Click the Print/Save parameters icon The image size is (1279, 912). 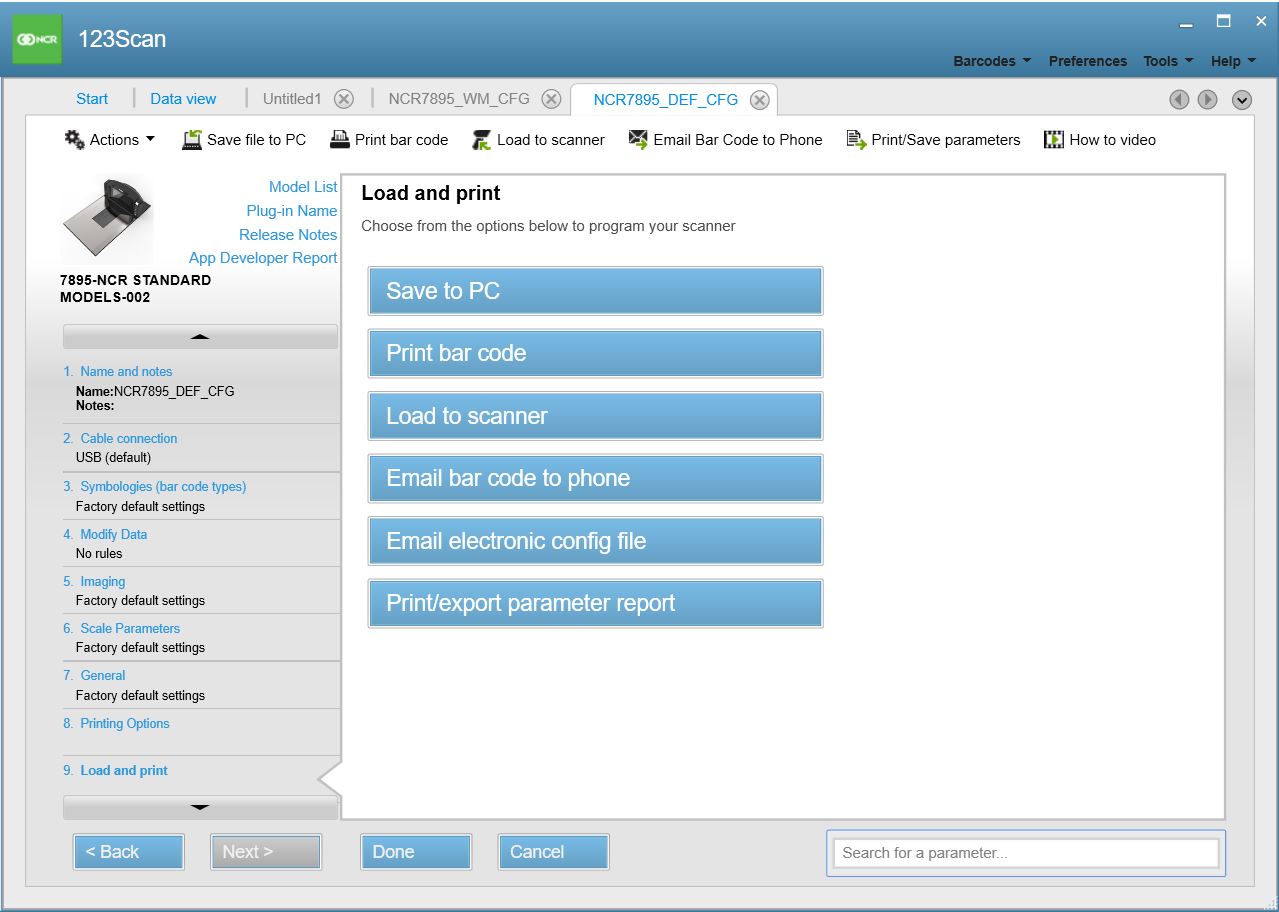pyautogui.click(x=856, y=140)
